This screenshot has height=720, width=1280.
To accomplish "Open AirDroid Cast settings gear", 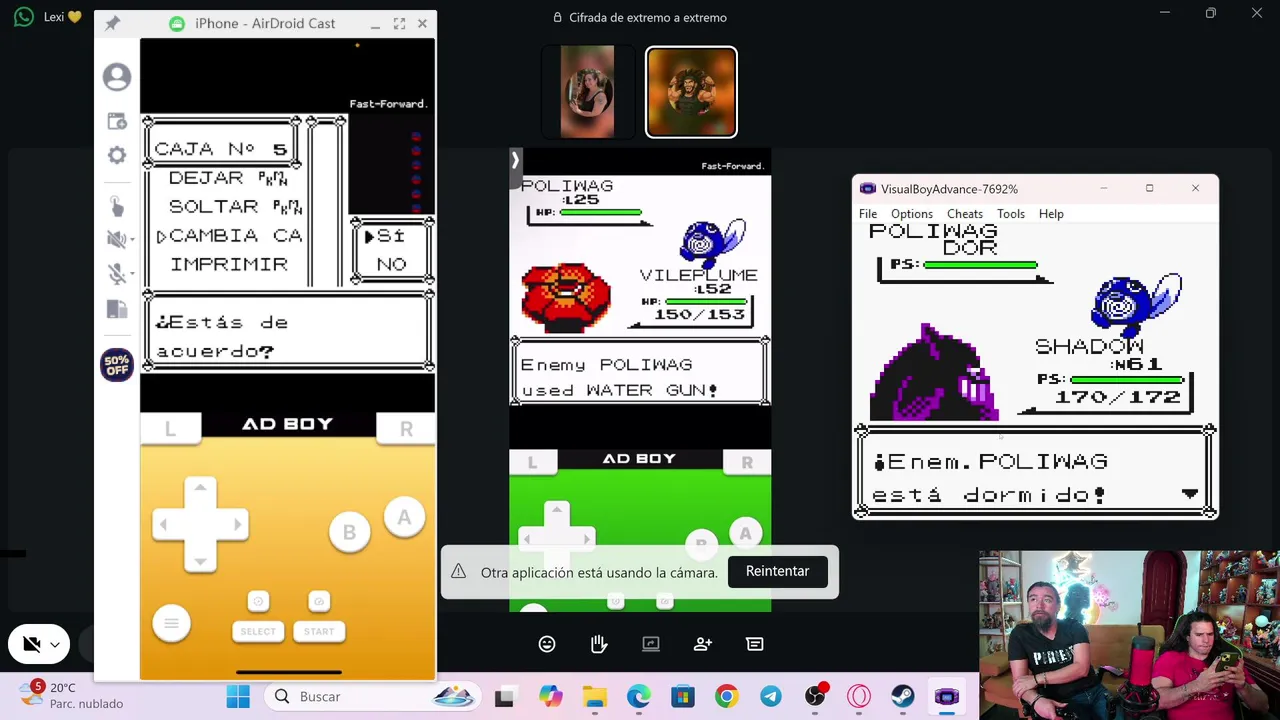I will coord(117,155).
